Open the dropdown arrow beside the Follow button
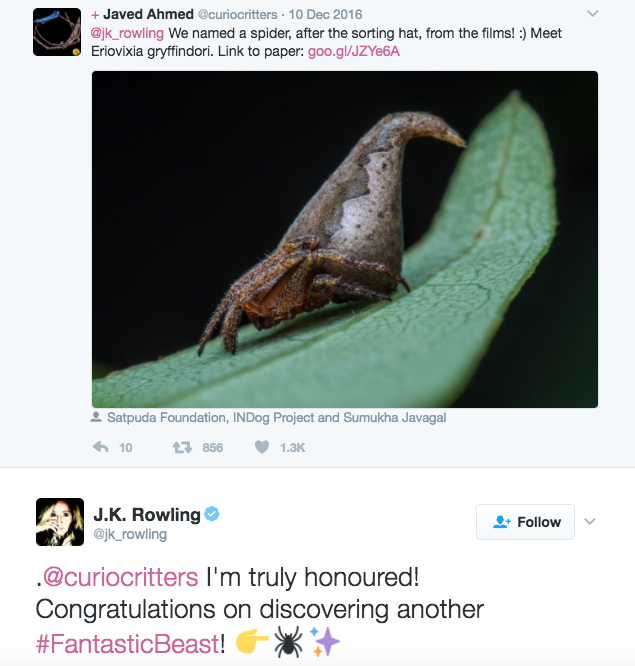Viewport: 635px width, 666px height. [590, 521]
